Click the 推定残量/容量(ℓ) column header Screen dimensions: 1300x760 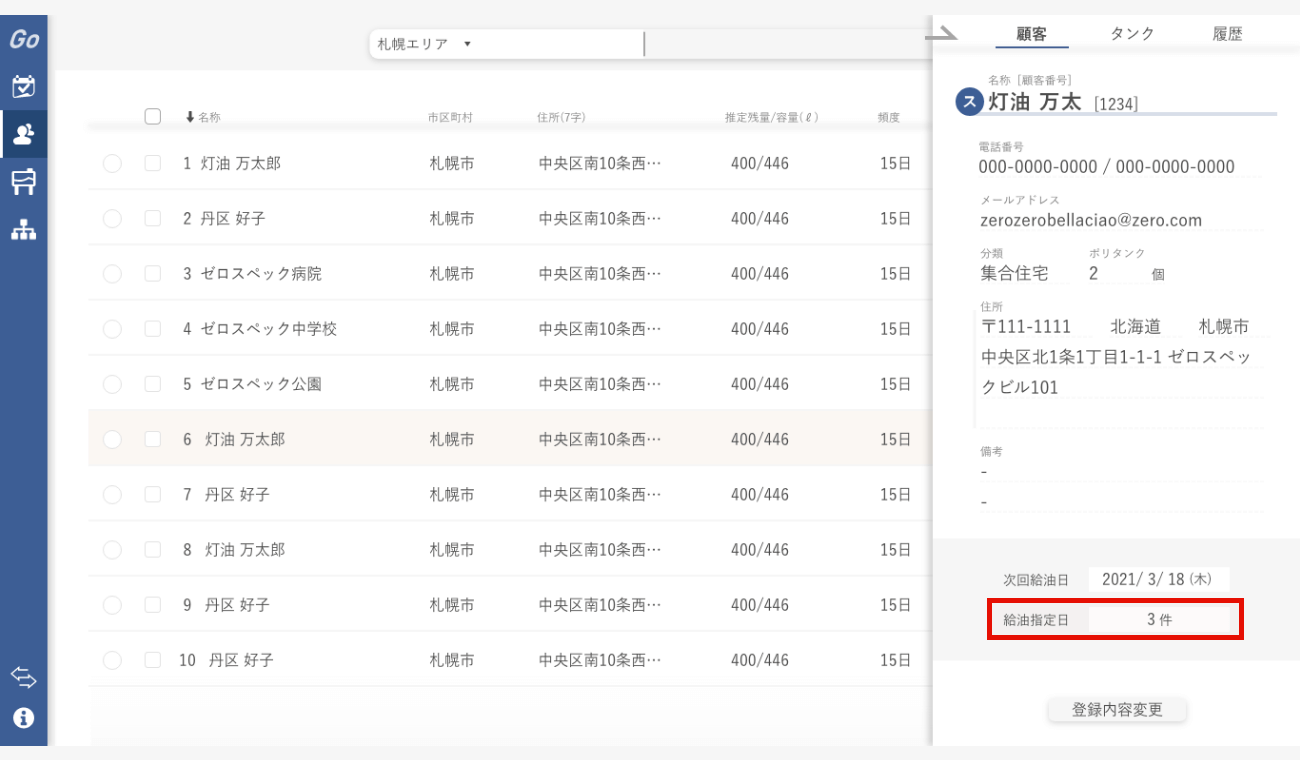tap(772, 117)
